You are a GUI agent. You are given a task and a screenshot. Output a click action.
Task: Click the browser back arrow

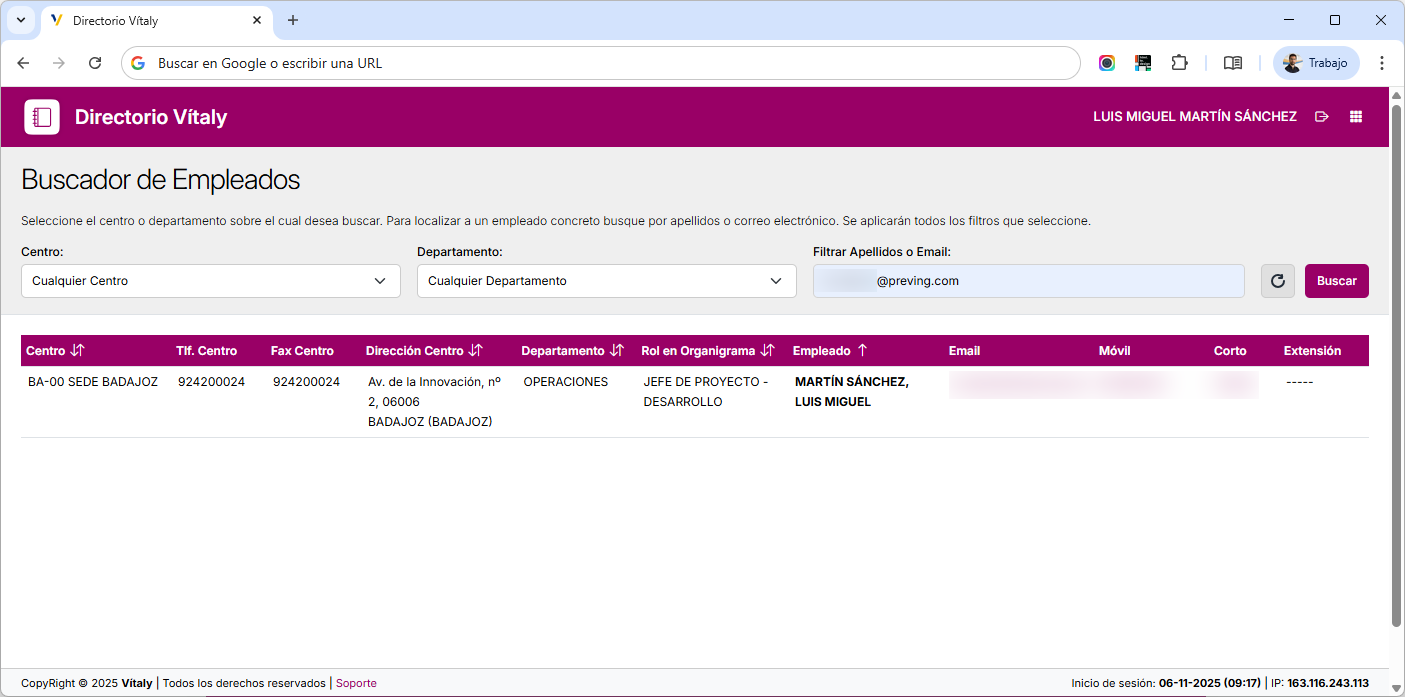(23, 63)
